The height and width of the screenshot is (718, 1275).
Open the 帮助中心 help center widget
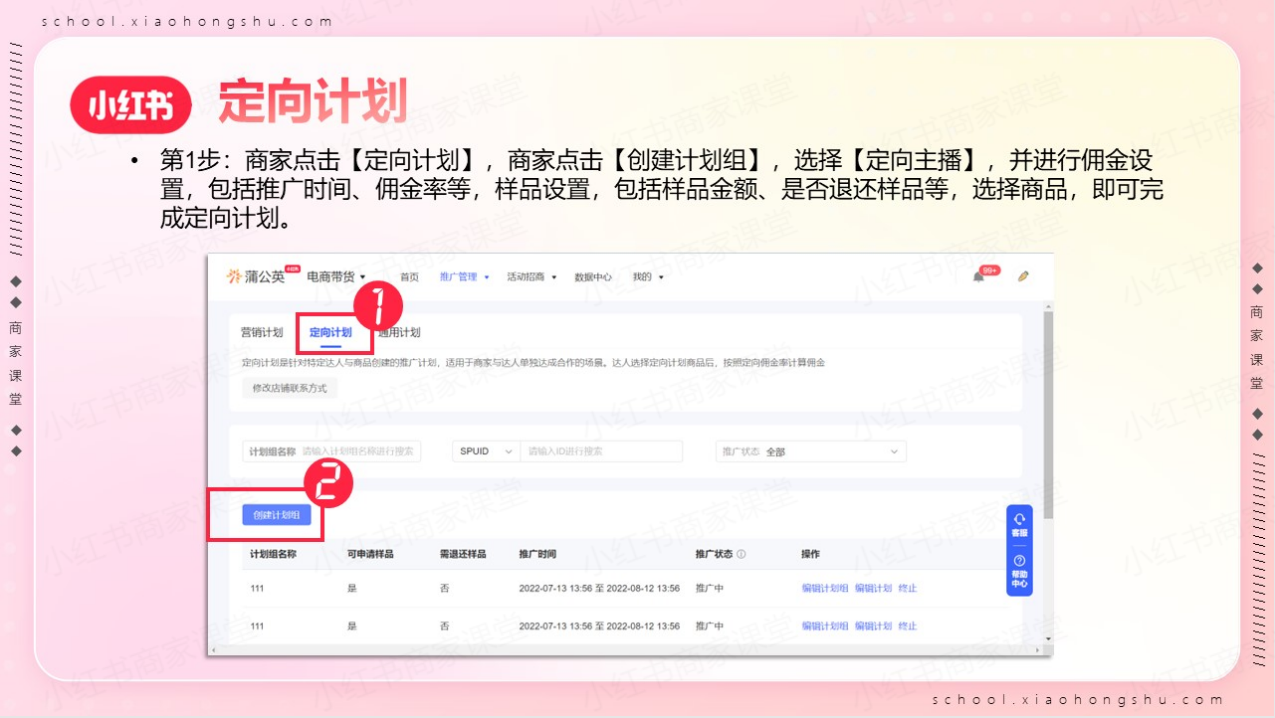1019,573
